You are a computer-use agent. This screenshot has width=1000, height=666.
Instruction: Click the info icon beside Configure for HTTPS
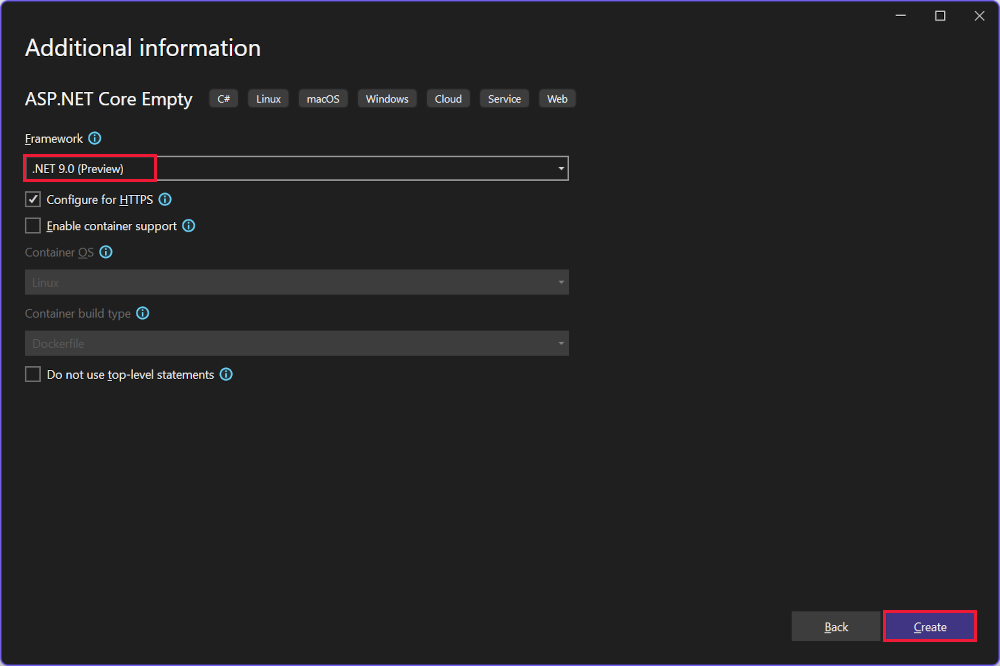coord(165,199)
